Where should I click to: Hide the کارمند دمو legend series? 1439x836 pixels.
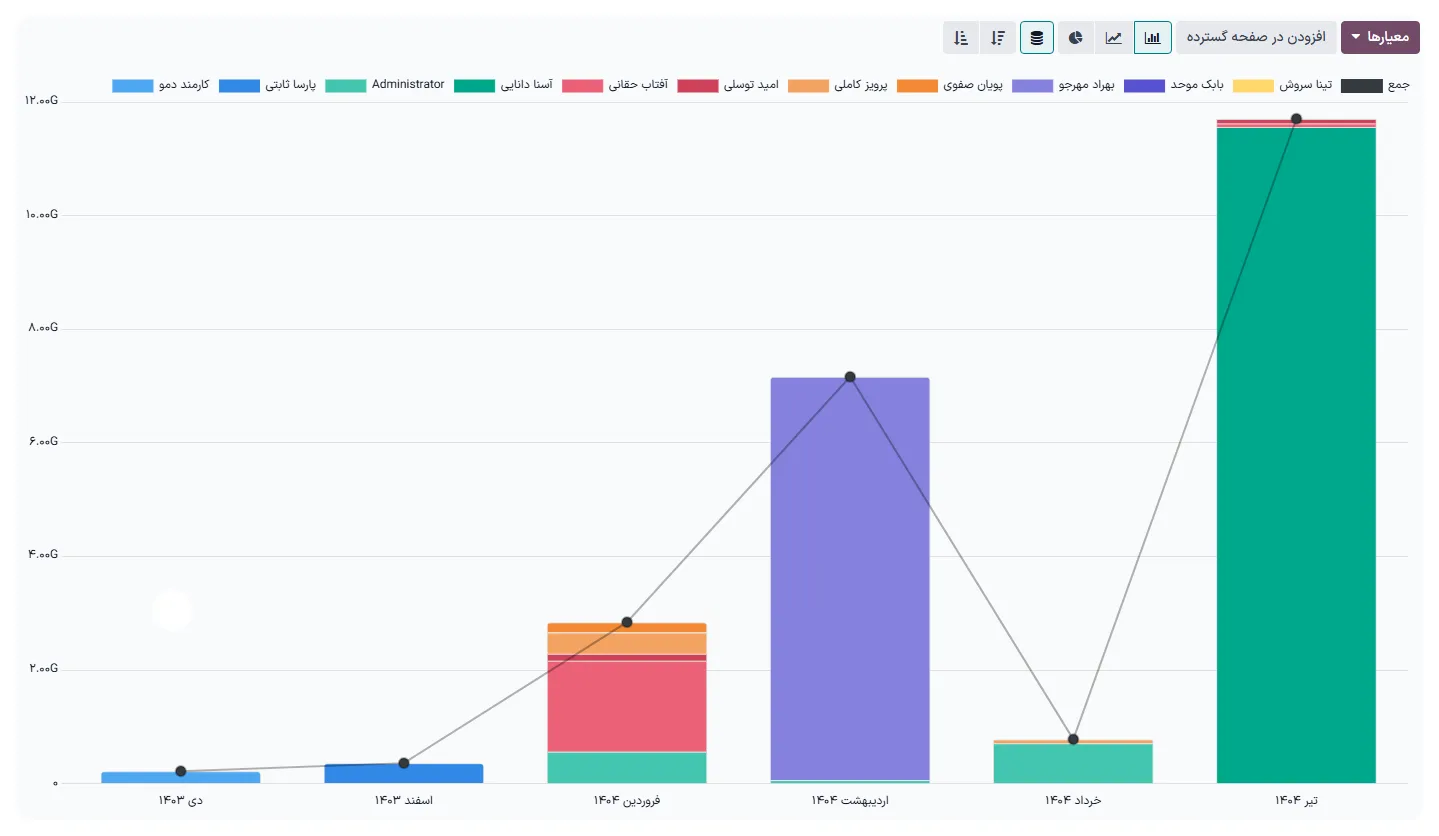click(x=182, y=85)
